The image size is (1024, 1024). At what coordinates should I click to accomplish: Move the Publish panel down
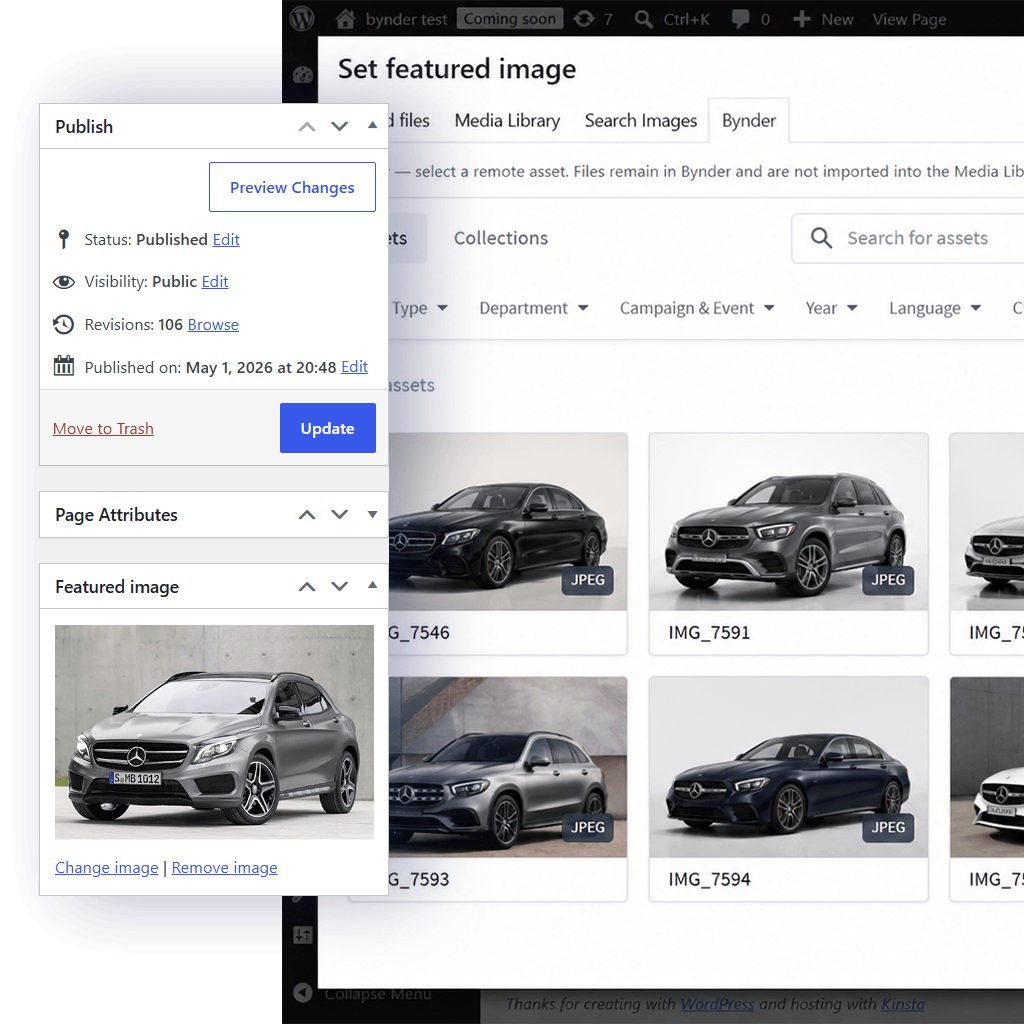pyautogui.click(x=339, y=126)
